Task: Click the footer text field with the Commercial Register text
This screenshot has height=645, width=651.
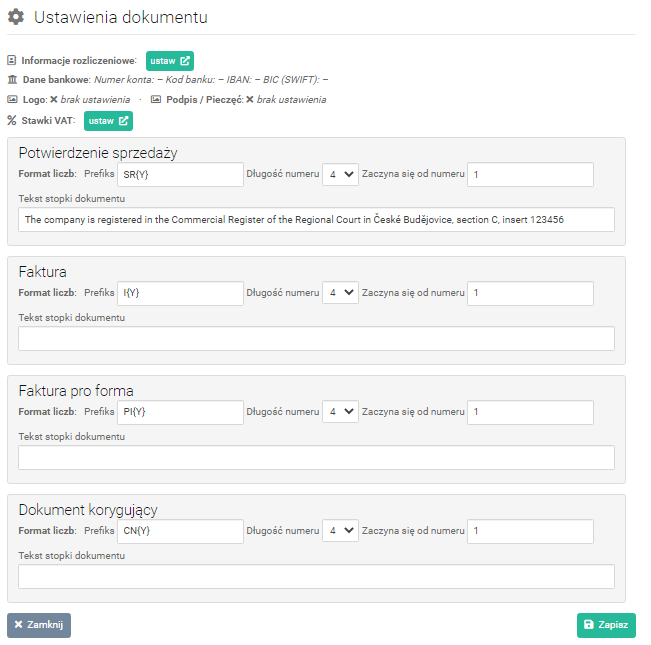Action: pyautogui.click(x=316, y=220)
